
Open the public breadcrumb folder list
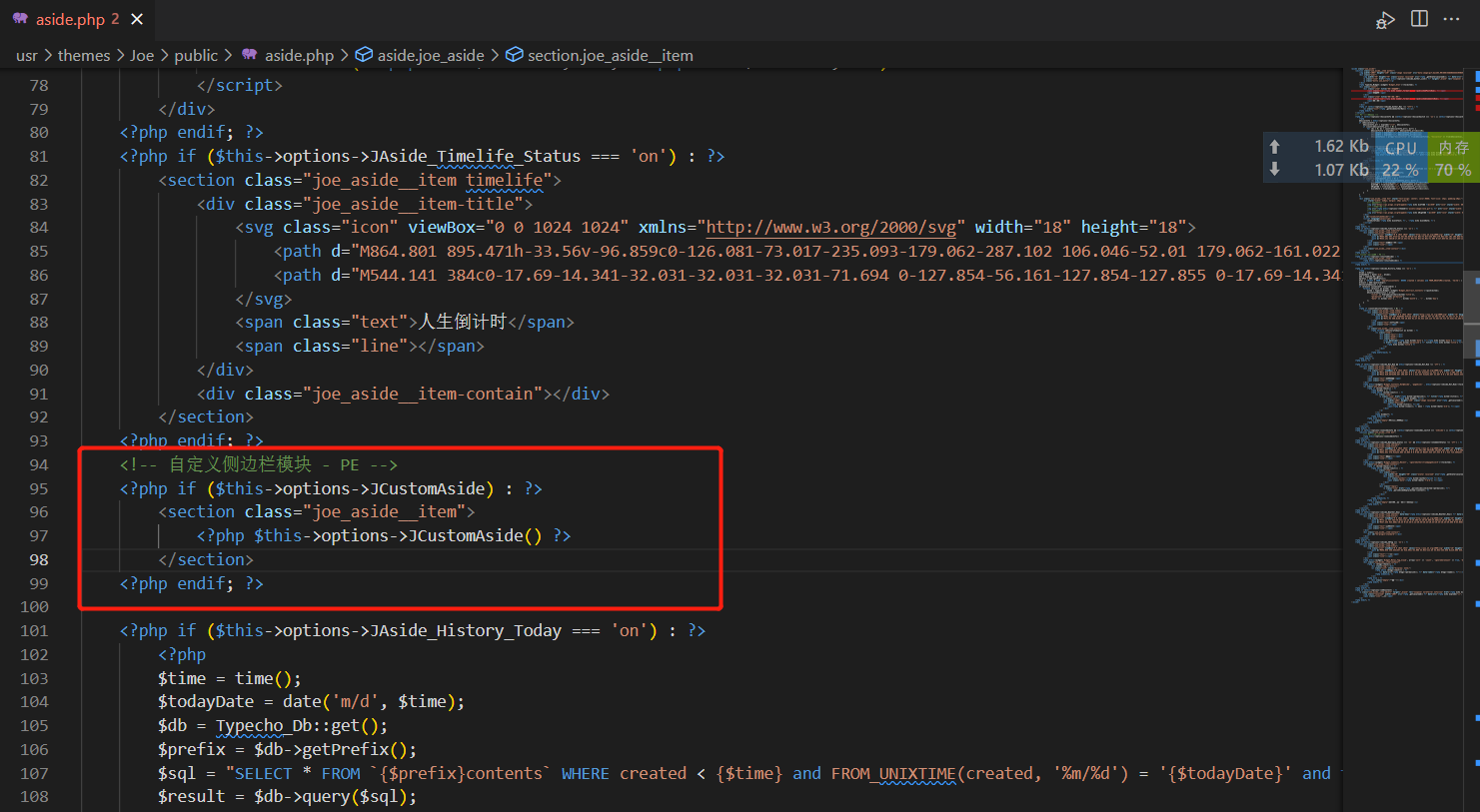(196, 56)
